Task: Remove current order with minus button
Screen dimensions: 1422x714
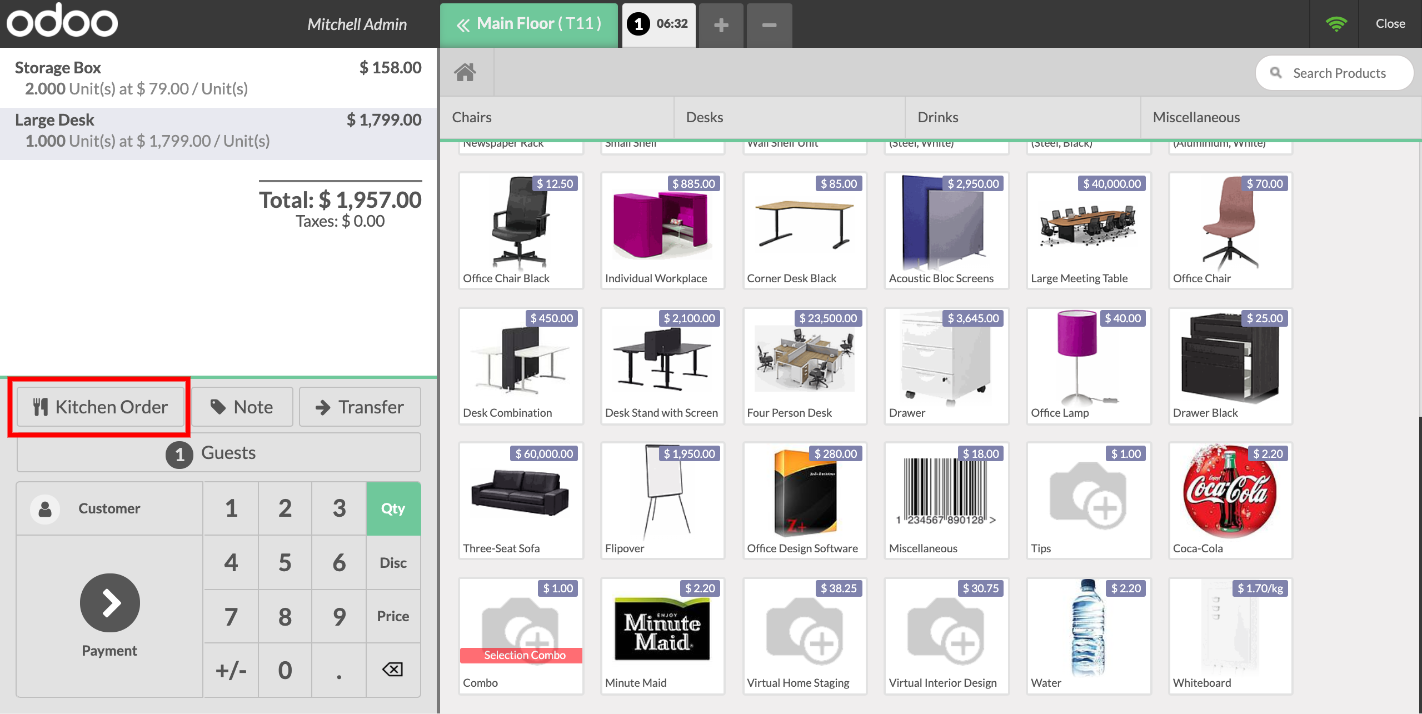Action: click(768, 24)
